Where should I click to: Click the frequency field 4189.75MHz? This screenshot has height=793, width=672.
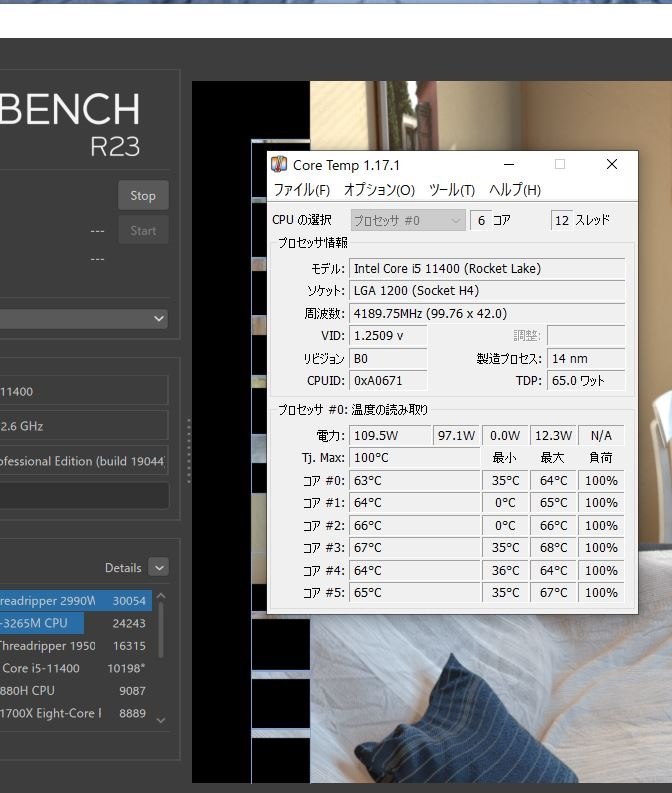(487, 314)
